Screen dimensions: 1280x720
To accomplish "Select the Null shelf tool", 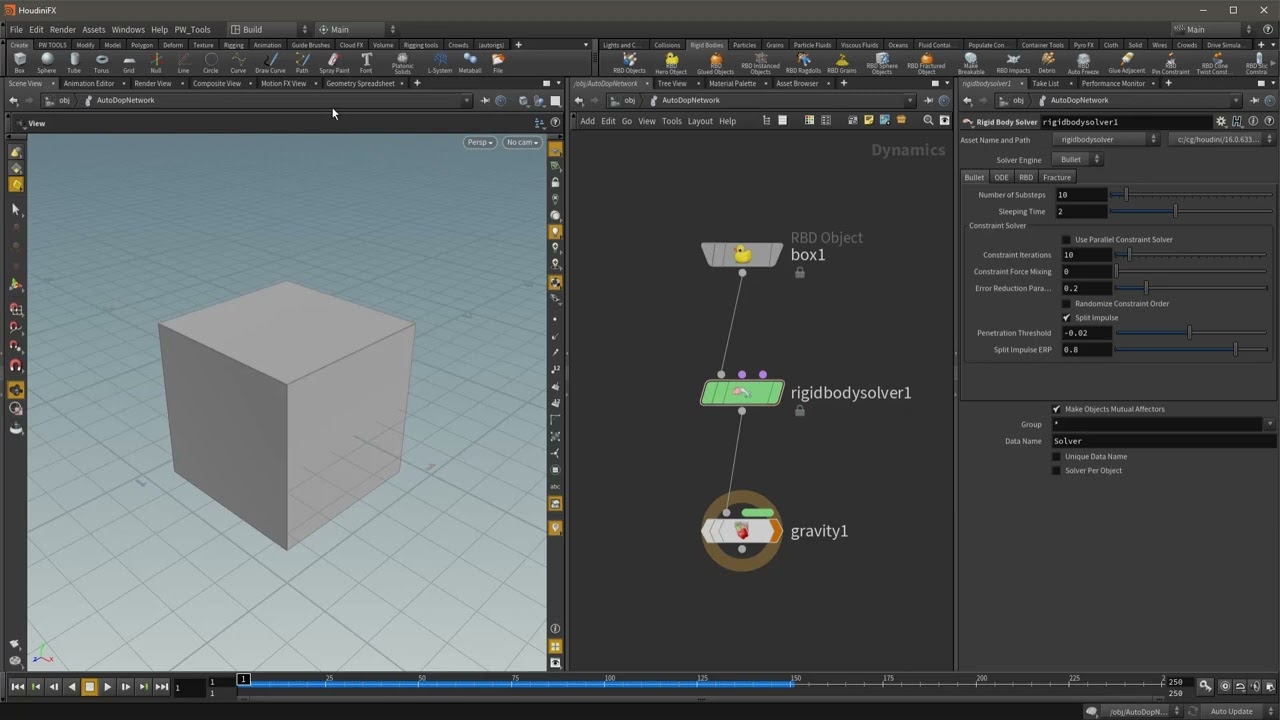I will [156, 63].
